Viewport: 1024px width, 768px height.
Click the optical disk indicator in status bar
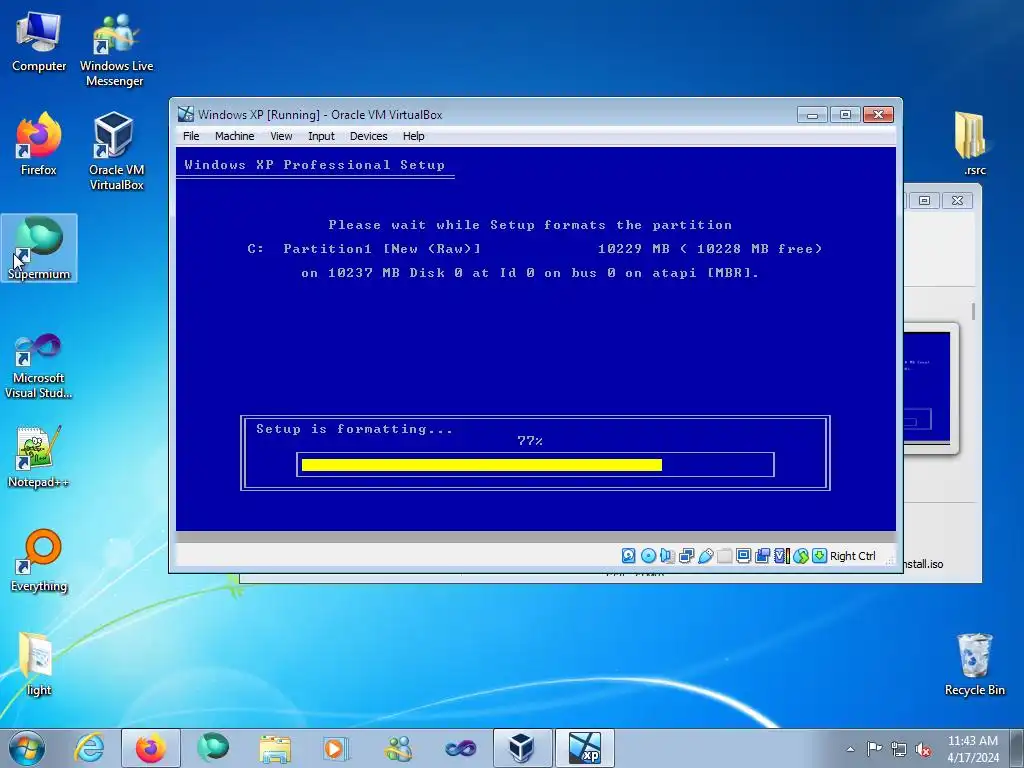click(x=648, y=556)
